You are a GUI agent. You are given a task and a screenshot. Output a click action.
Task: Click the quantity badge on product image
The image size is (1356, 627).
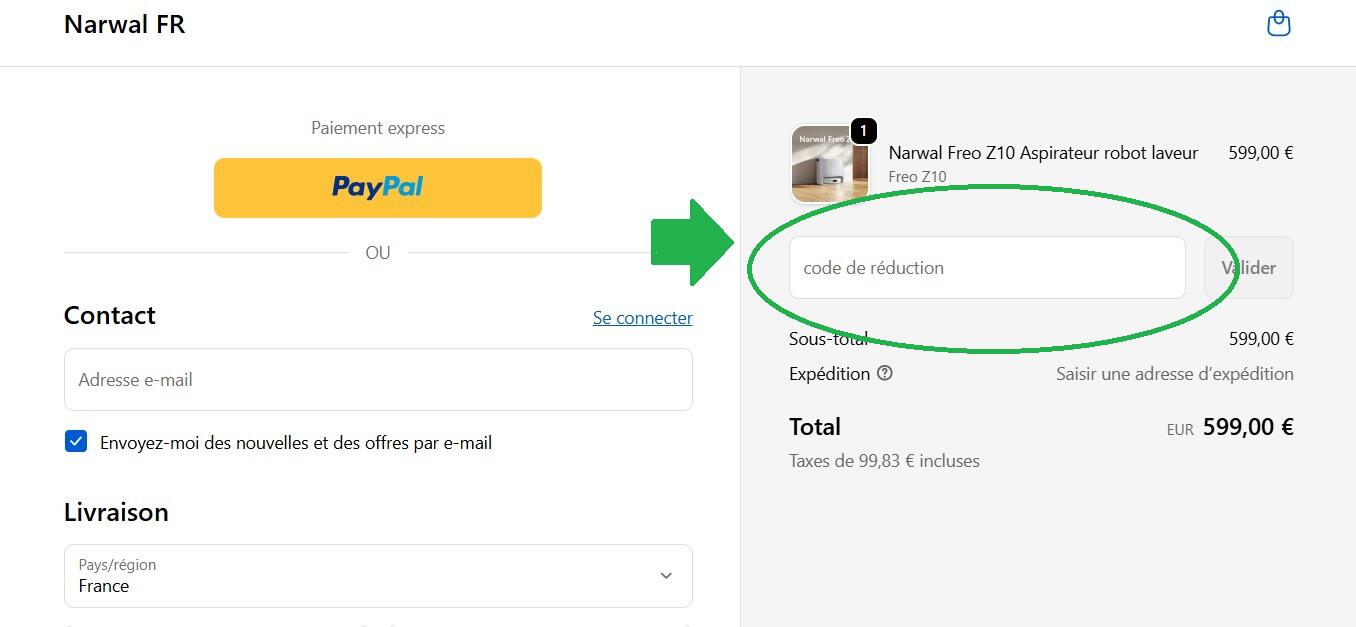pos(863,131)
